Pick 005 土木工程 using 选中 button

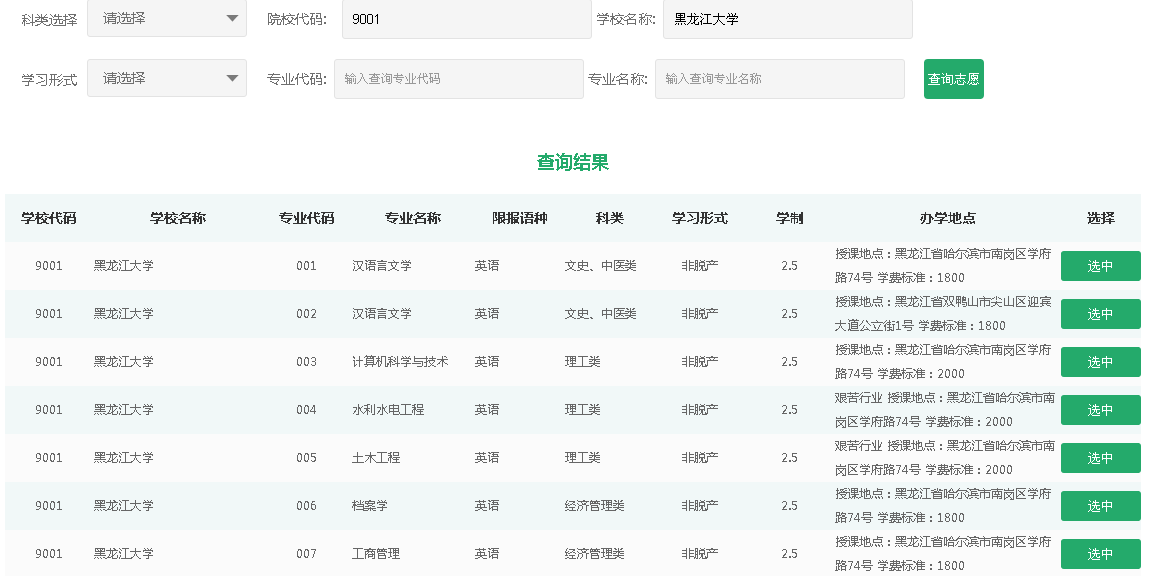[1100, 458]
